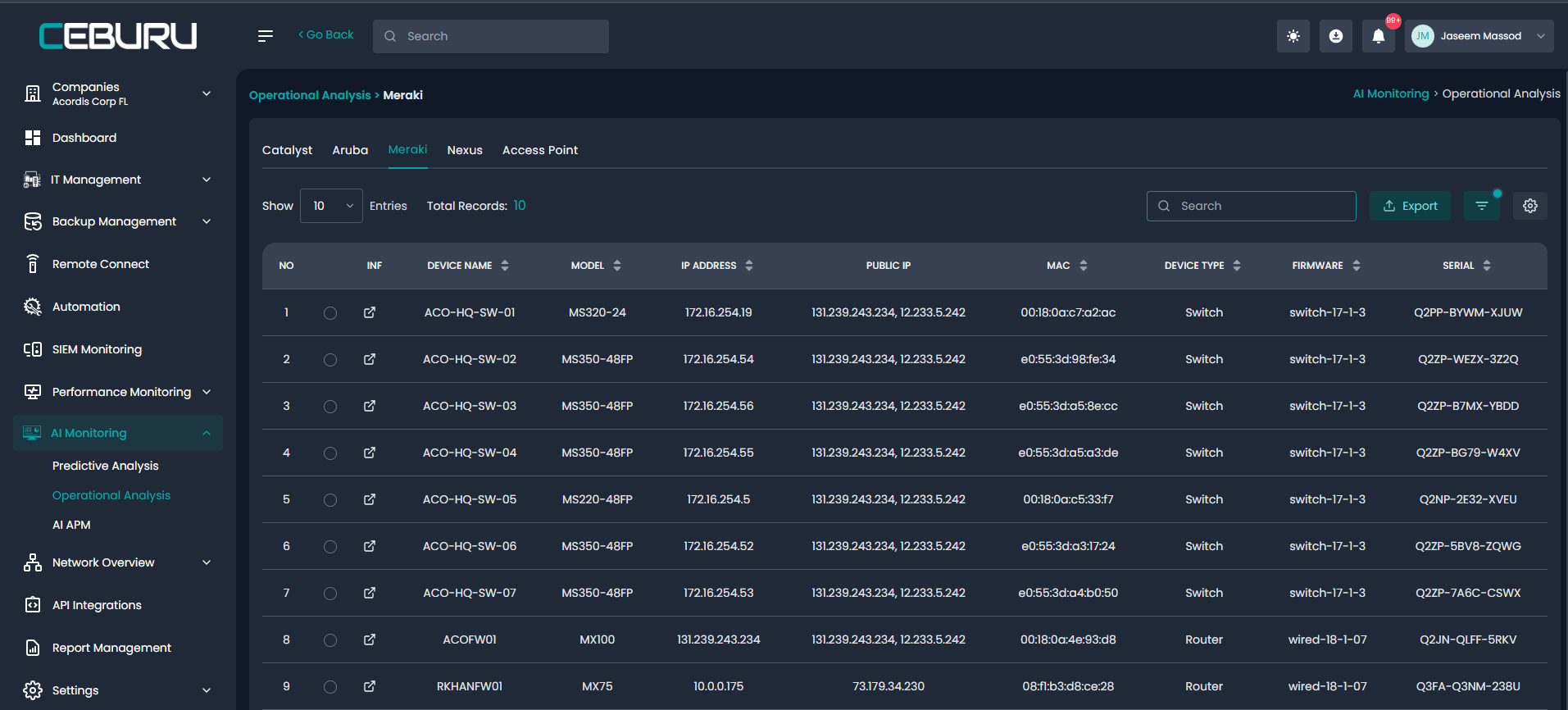Open external link for ACO-HQ-SW-01
Screen dimensions: 1568x710
click(x=370, y=312)
